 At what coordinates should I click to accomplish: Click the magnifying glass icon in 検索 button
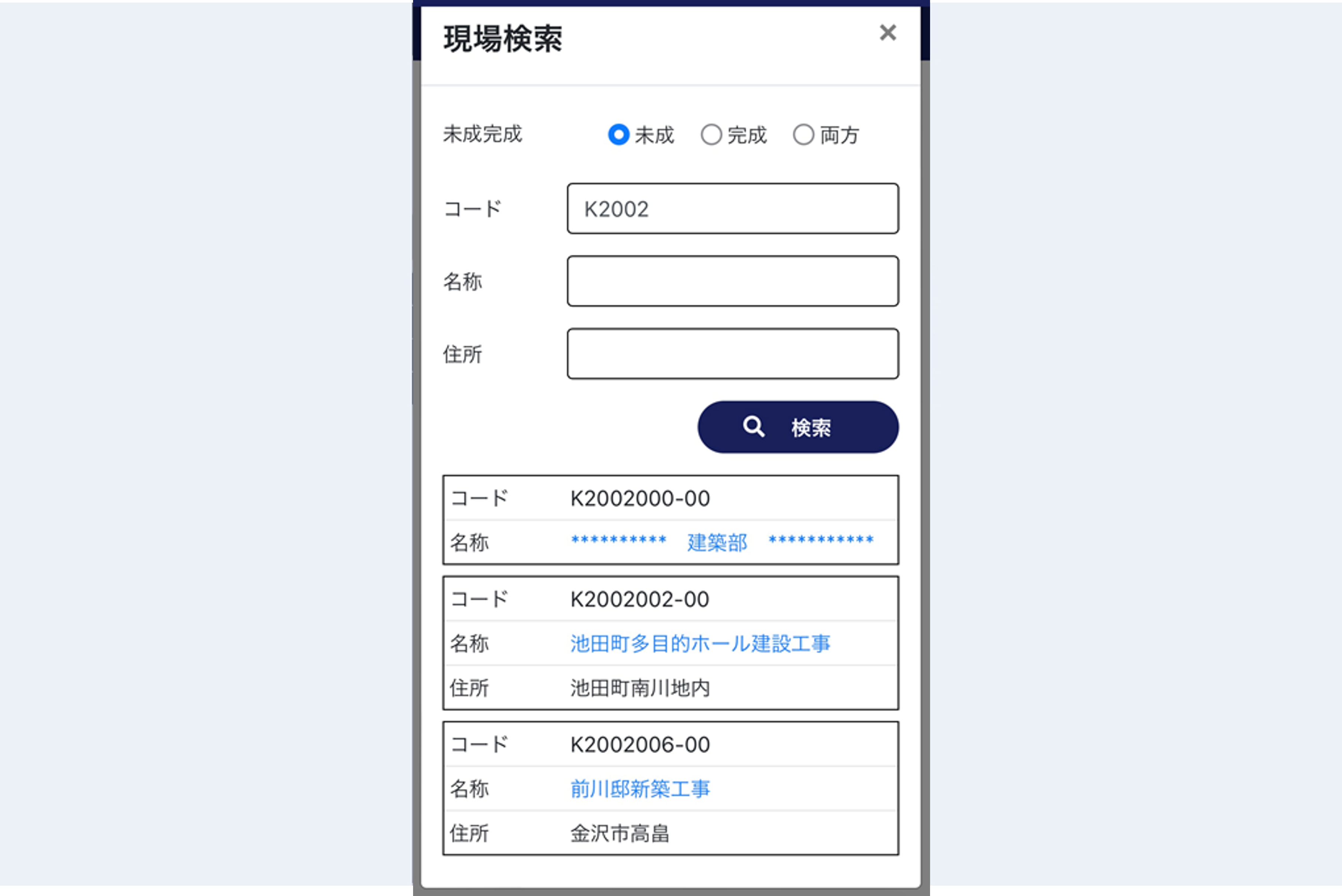point(753,426)
